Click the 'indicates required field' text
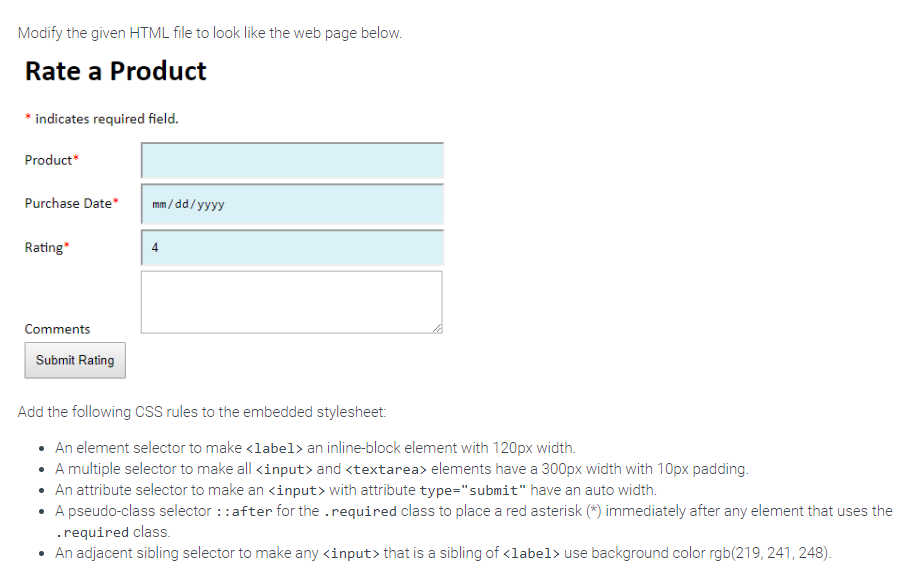 (107, 119)
